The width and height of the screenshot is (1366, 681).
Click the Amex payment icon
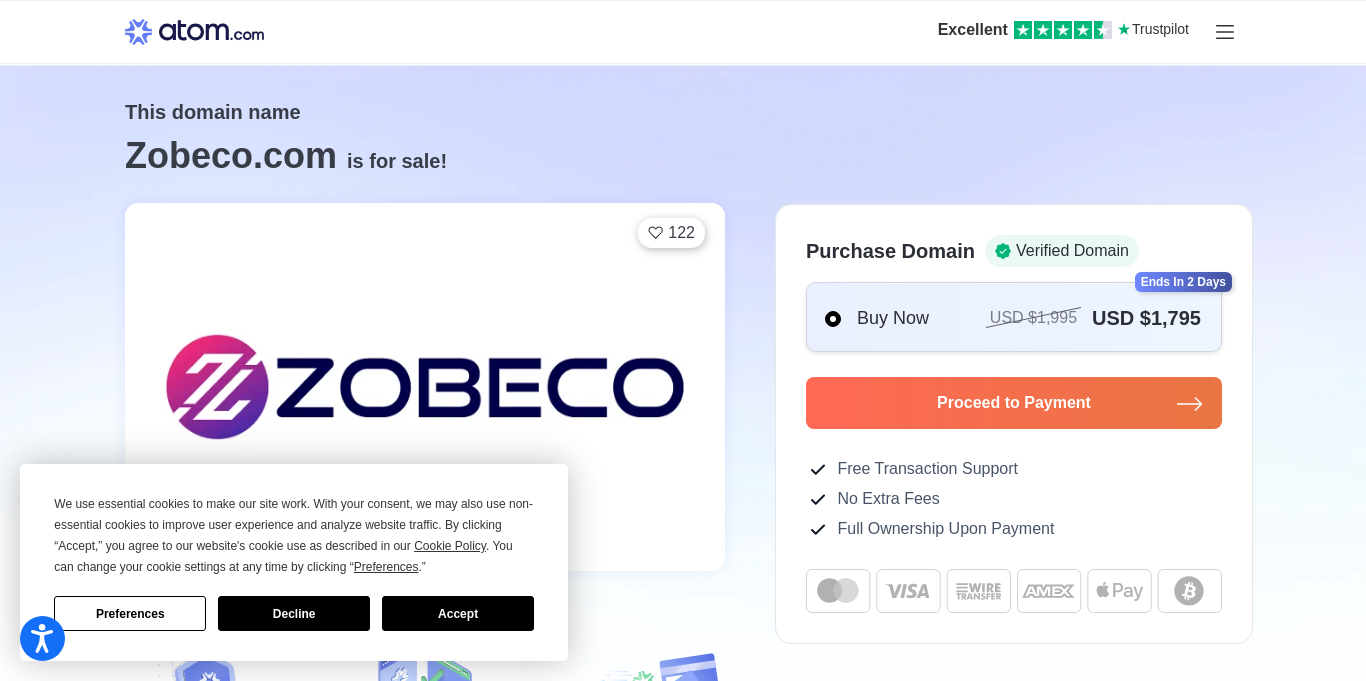[x=1049, y=591]
